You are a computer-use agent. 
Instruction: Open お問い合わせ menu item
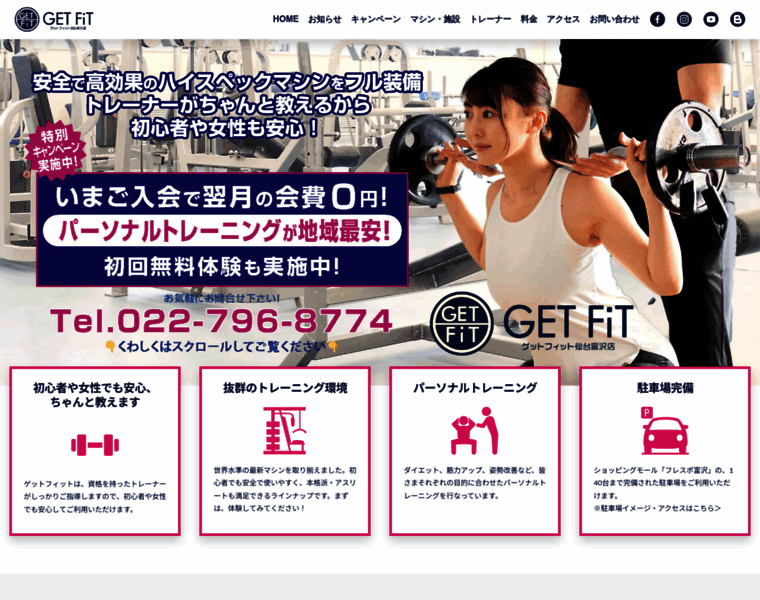point(615,19)
